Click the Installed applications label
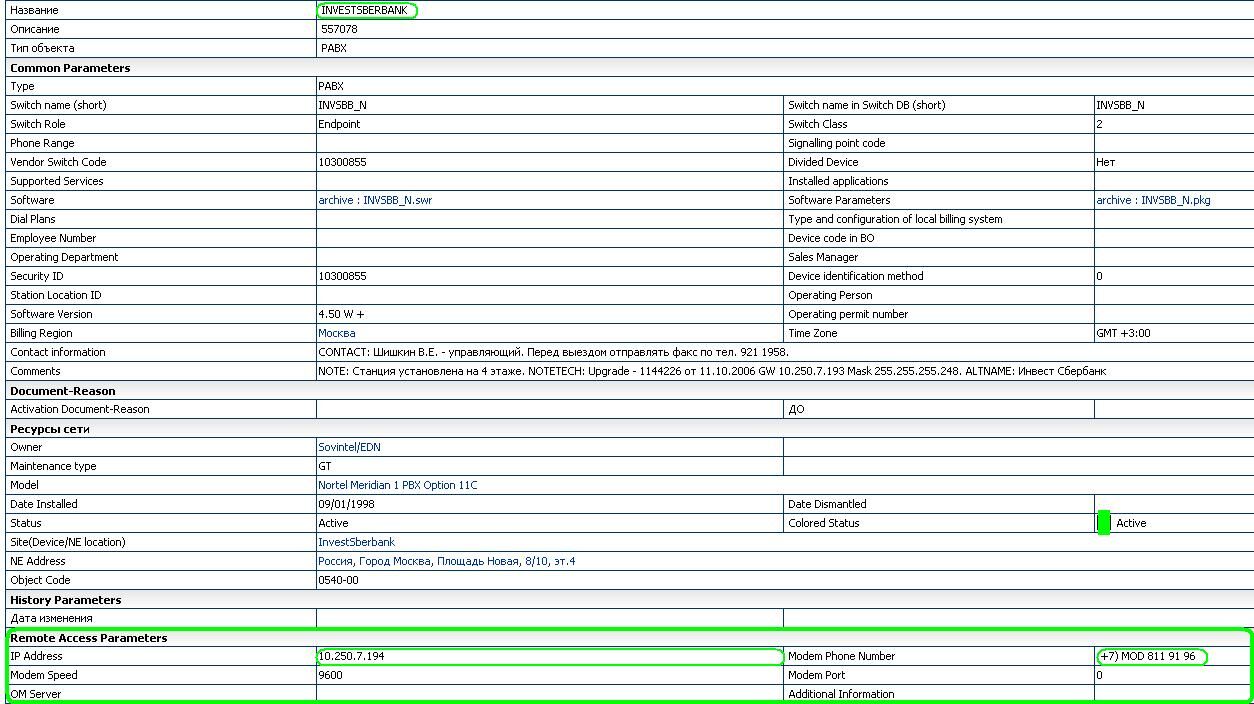 (x=838, y=181)
